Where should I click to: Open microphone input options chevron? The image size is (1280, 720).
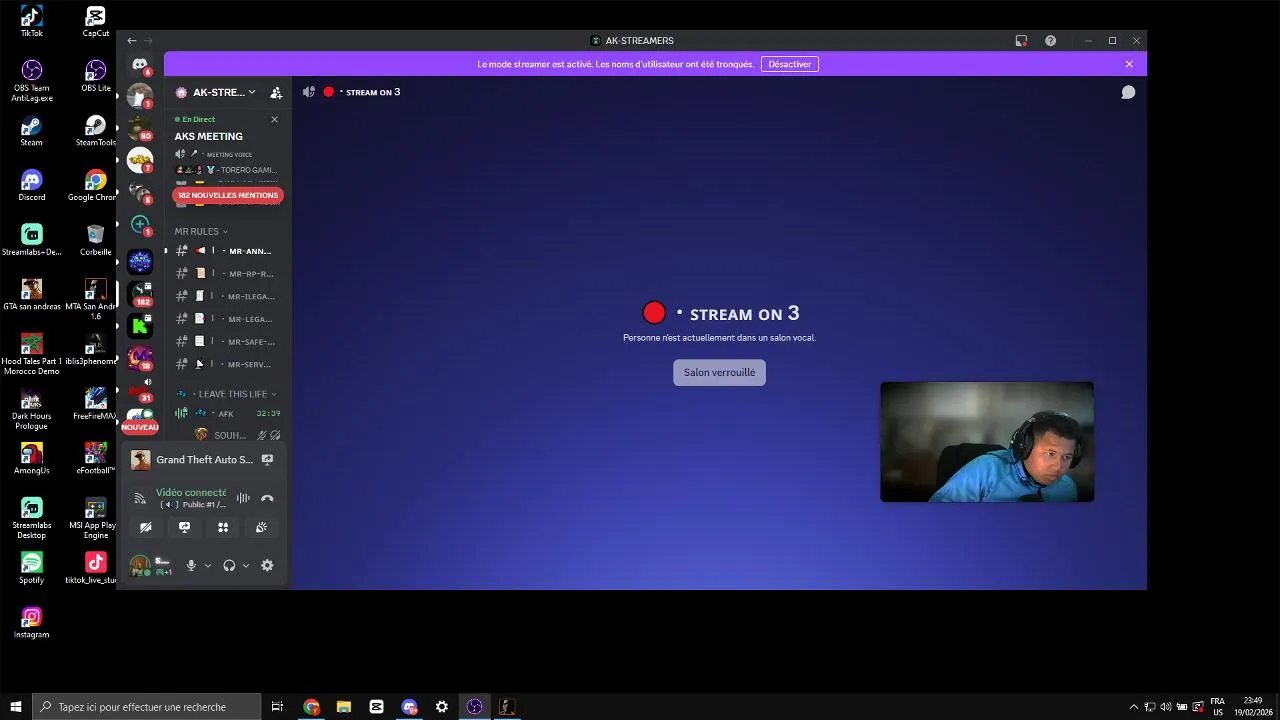click(x=208, y=565)
